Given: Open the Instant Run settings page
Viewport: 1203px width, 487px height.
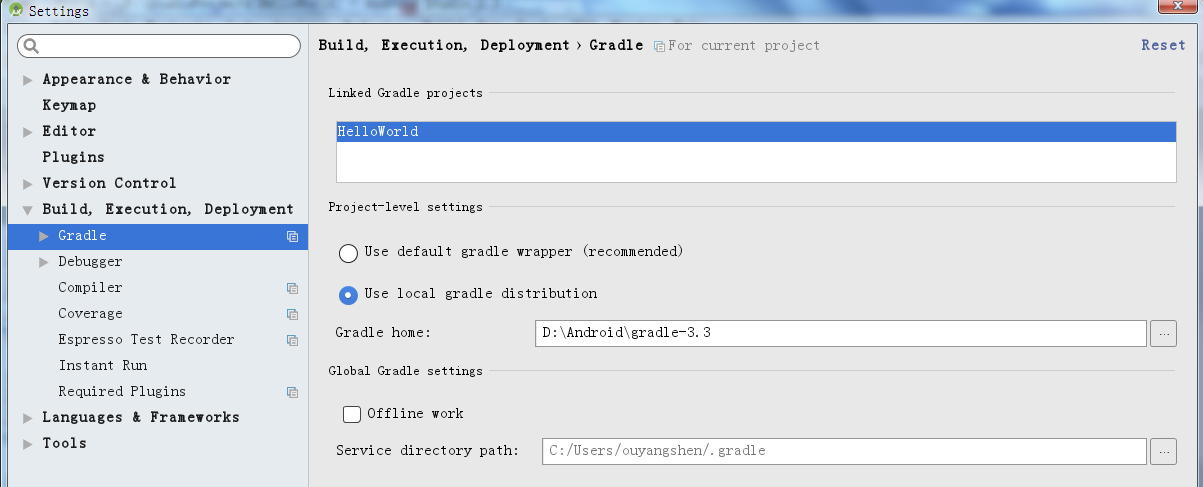Looking at the screenshot, I should point(102,366).
